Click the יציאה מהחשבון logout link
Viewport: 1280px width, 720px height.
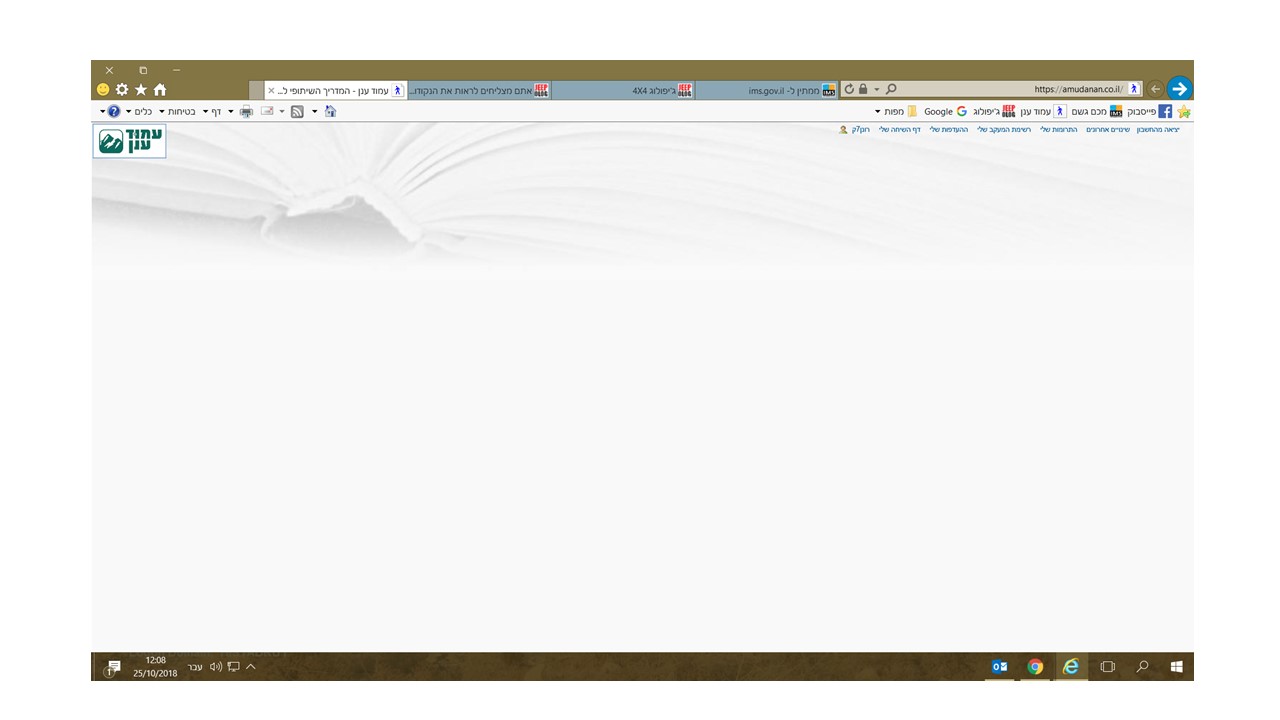click(1158, 130)
